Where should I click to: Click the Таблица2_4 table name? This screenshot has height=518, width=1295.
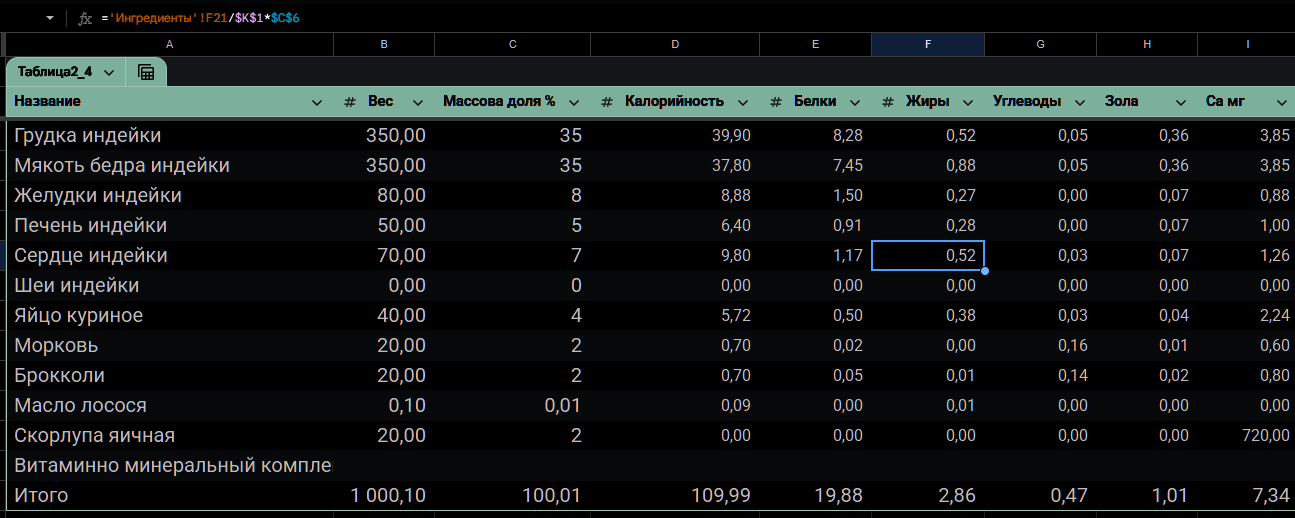pos(55,72)
